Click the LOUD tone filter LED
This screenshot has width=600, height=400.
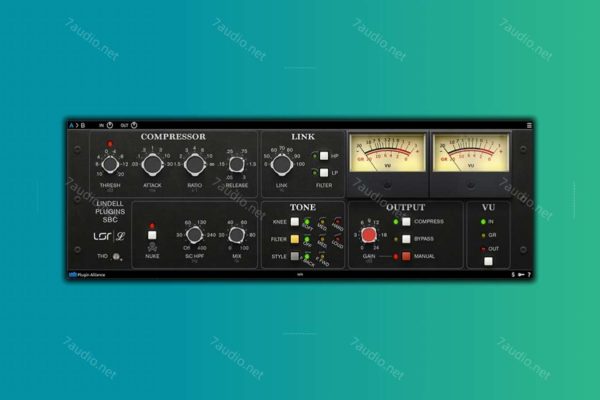tap(338, 239)
